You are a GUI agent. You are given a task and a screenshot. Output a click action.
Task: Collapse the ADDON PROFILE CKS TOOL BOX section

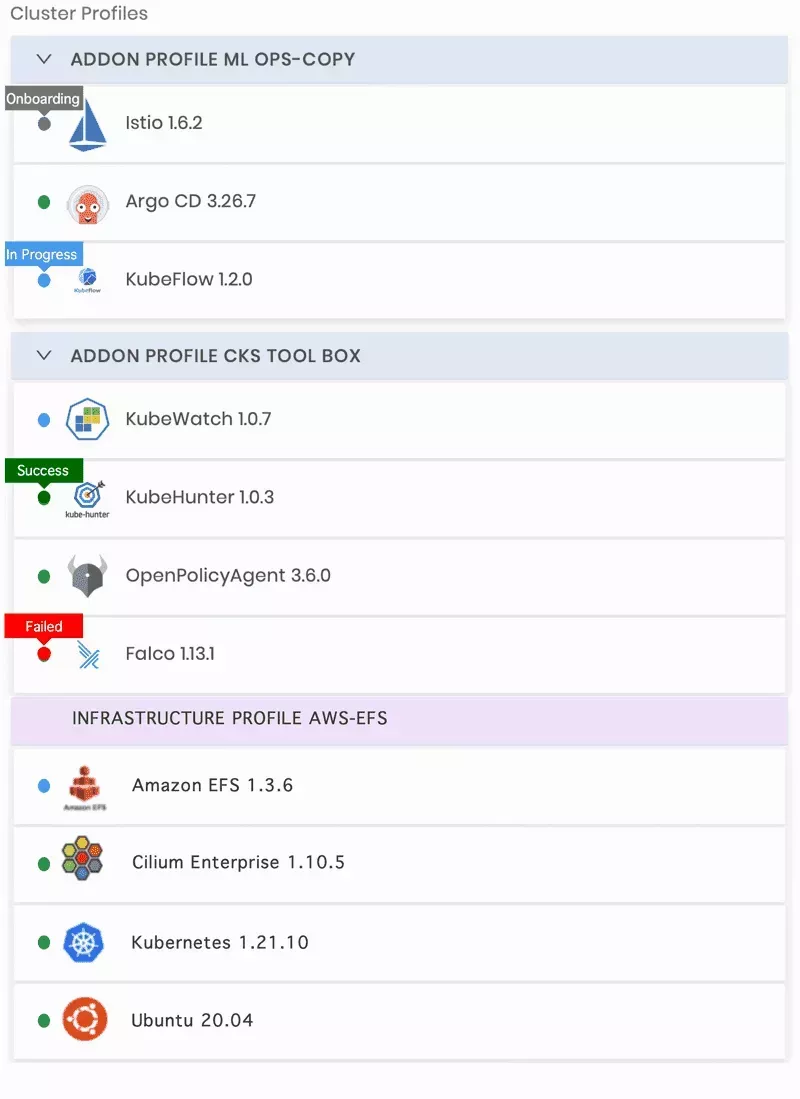[43, 355]
